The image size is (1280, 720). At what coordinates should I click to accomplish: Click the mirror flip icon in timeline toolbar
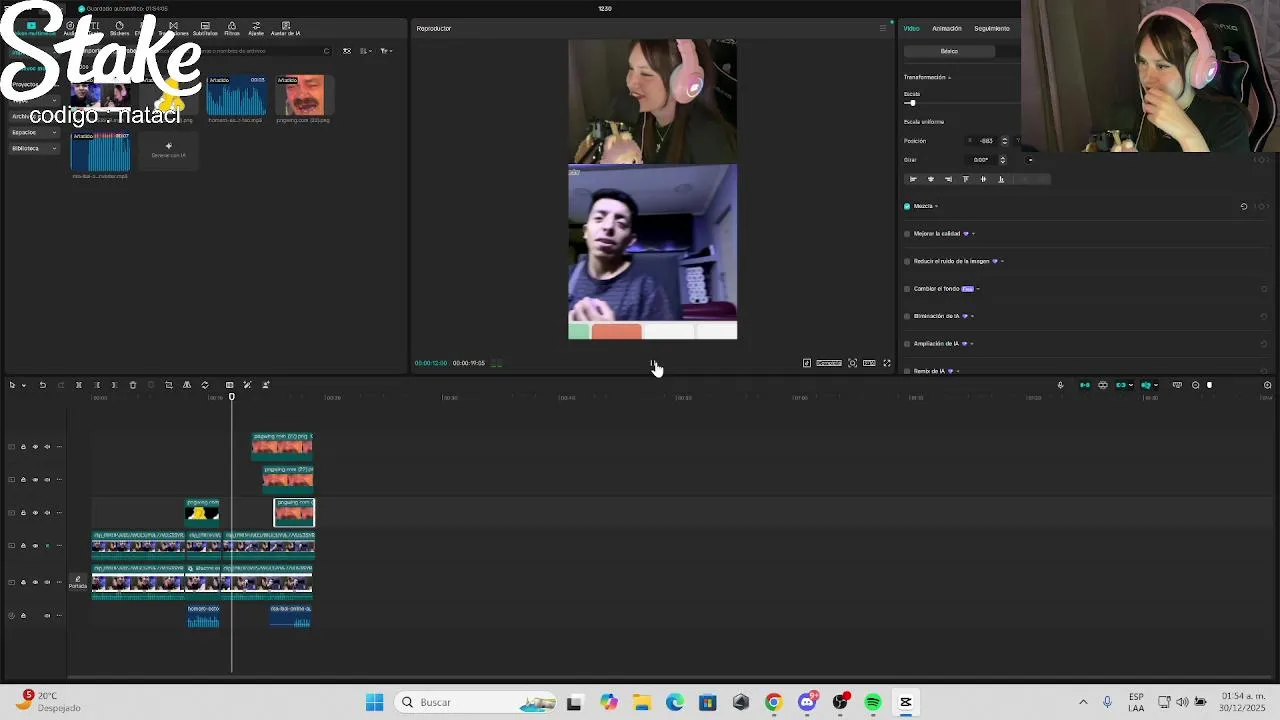187,385
